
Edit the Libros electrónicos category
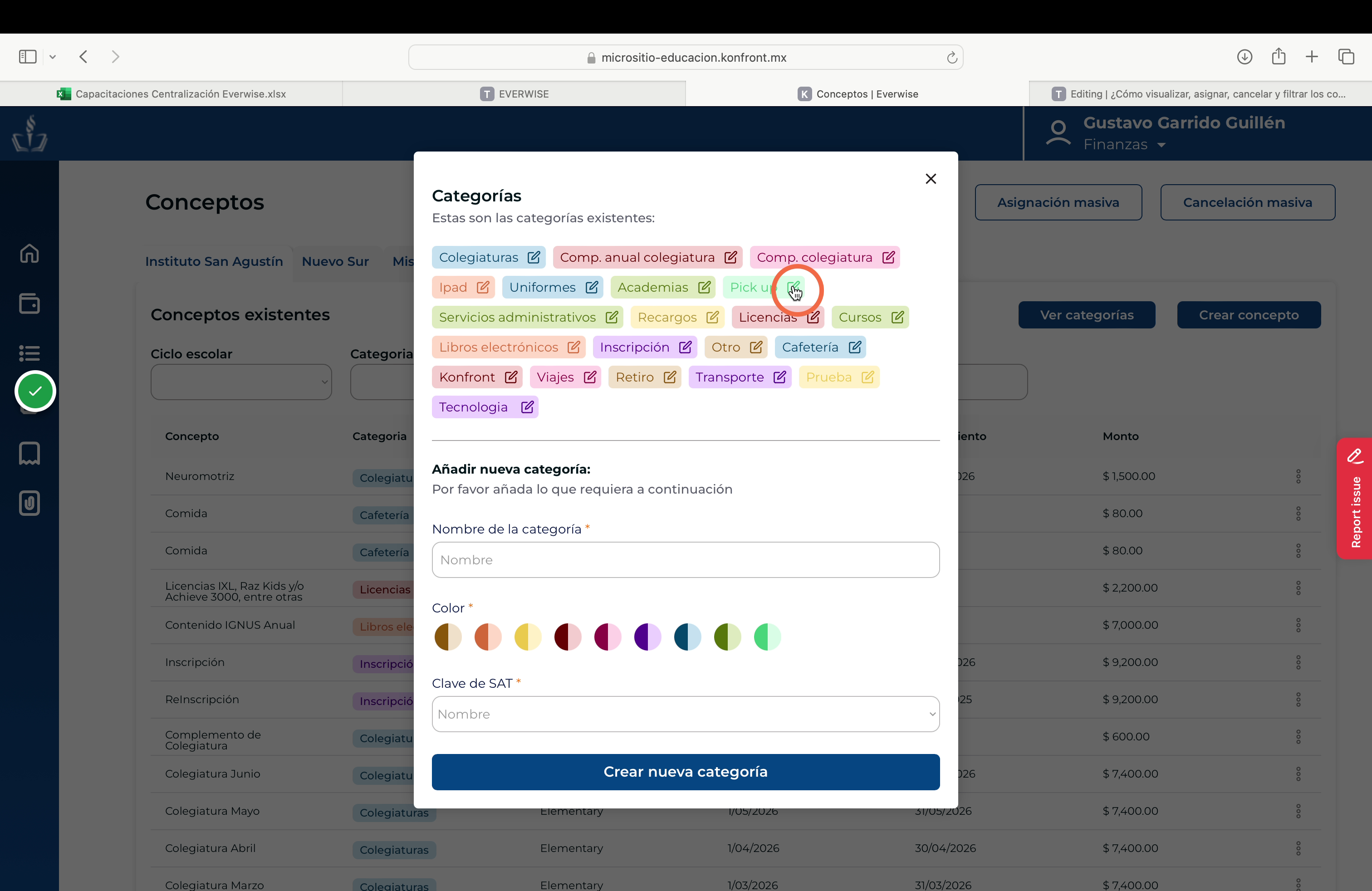[573, 347]
